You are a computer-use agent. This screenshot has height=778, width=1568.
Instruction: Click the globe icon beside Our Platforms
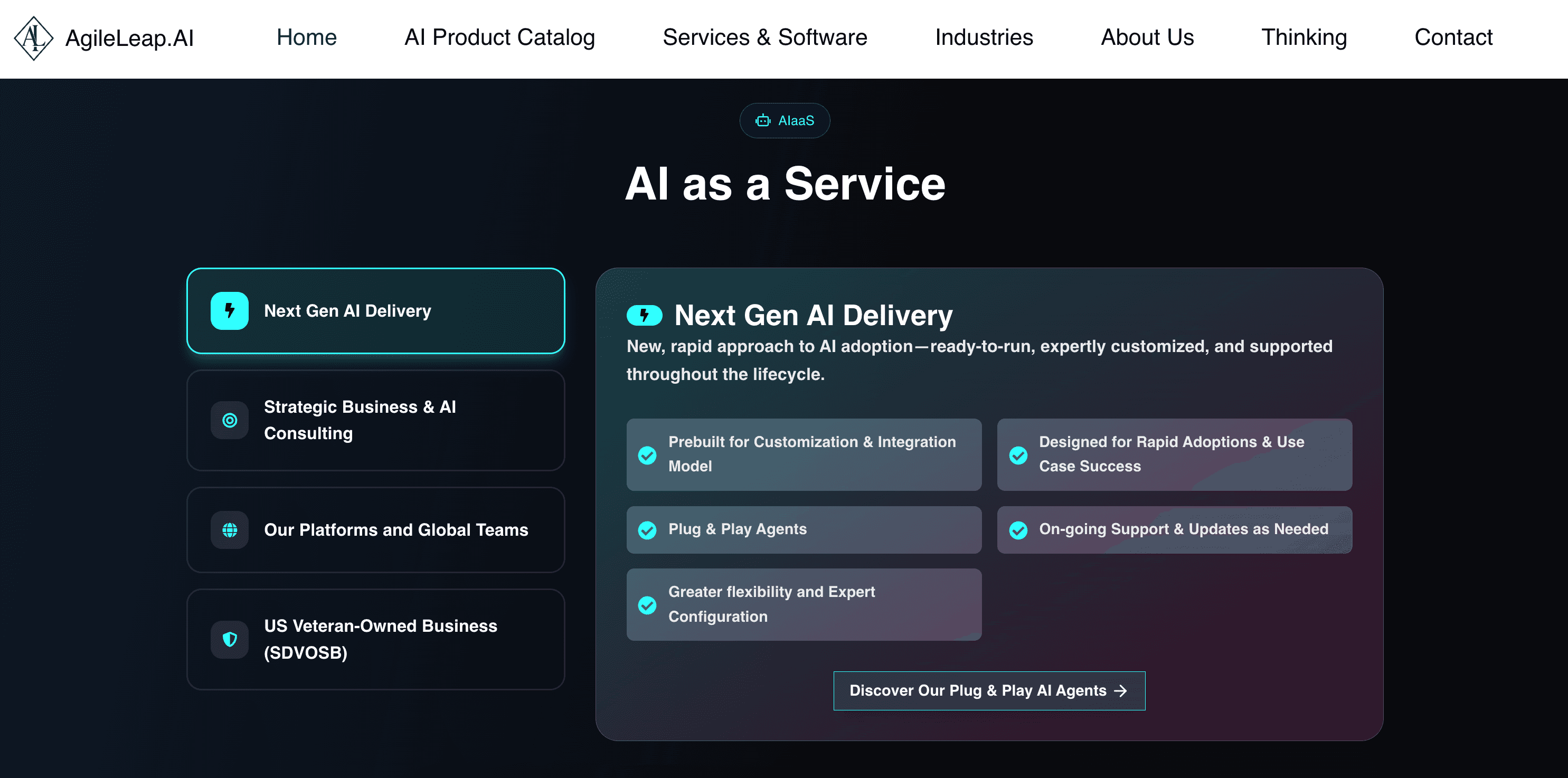click(230, 529)
